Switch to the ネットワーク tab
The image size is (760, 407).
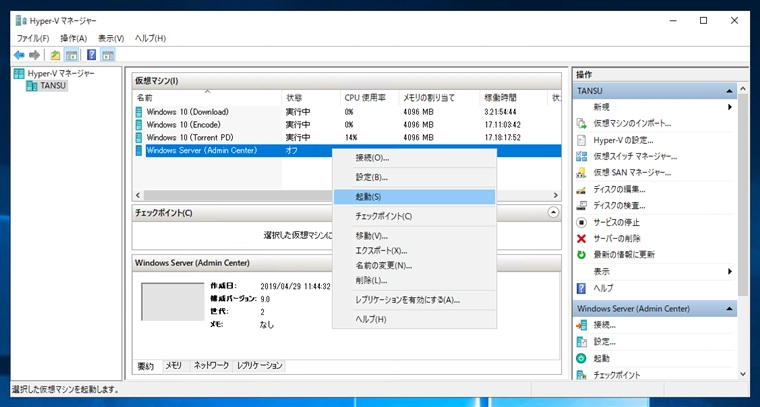[x=211, y=366]
